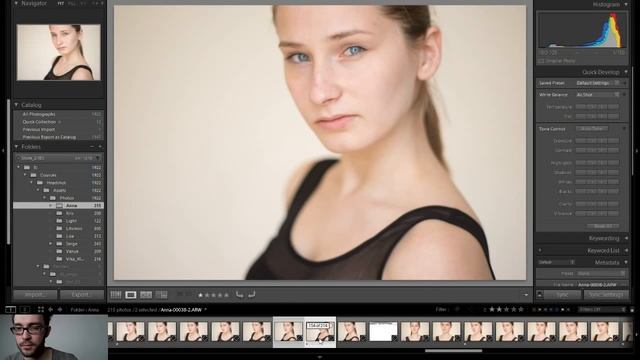The image size is (640, 360).
Task: Select Previous Import in Catalog
Action: (x=58, y=129)
